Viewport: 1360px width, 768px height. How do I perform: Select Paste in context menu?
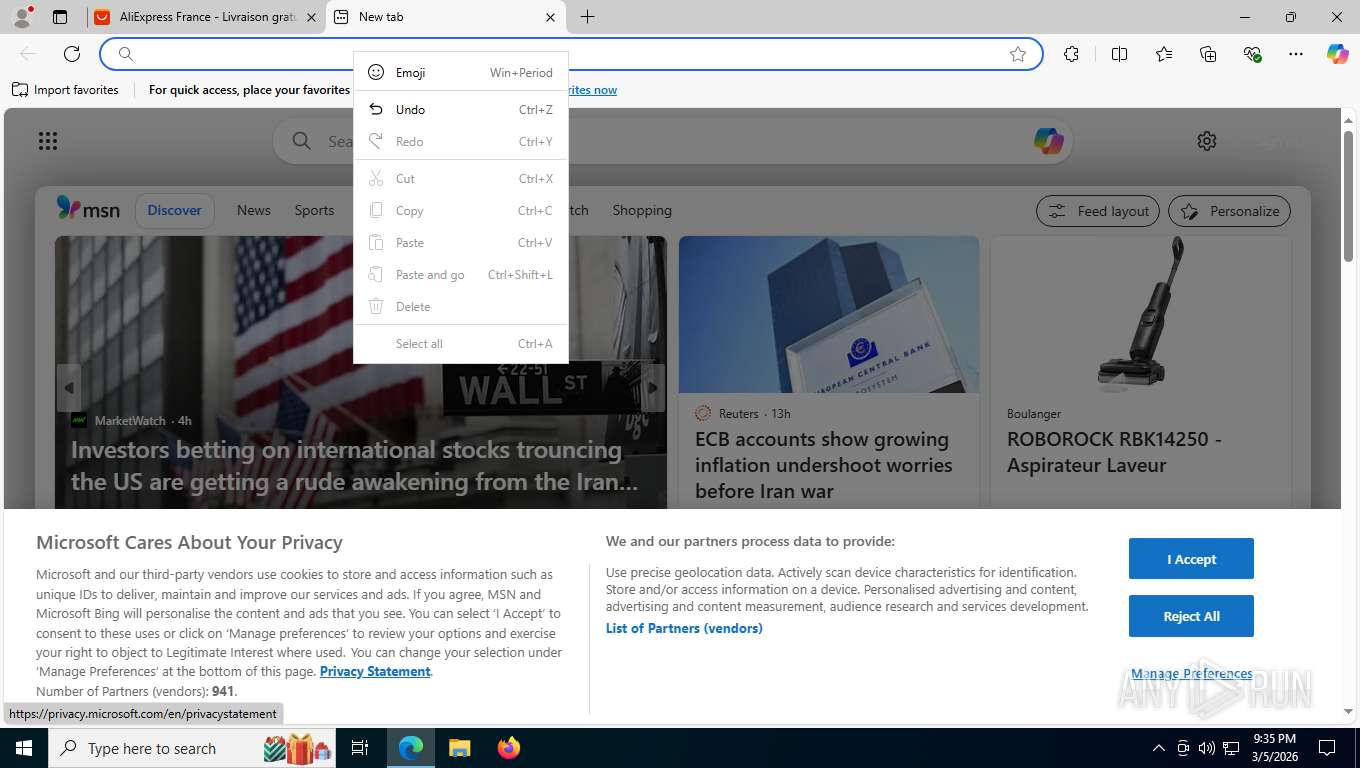(461, 243)
